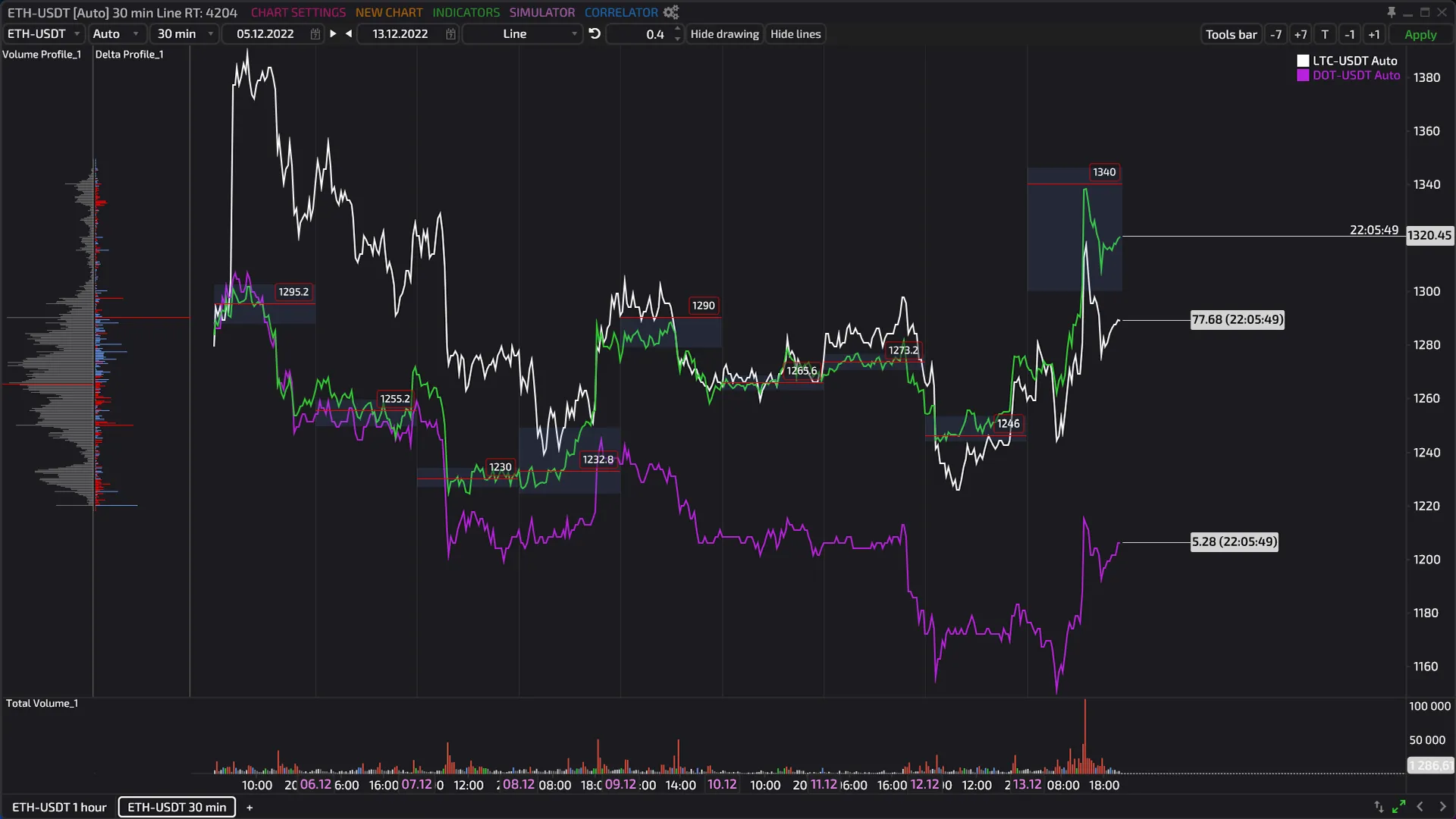This screenshot has width=1456, height=819.
Task: Open the correlator gears settings icon
Action: 671,12
